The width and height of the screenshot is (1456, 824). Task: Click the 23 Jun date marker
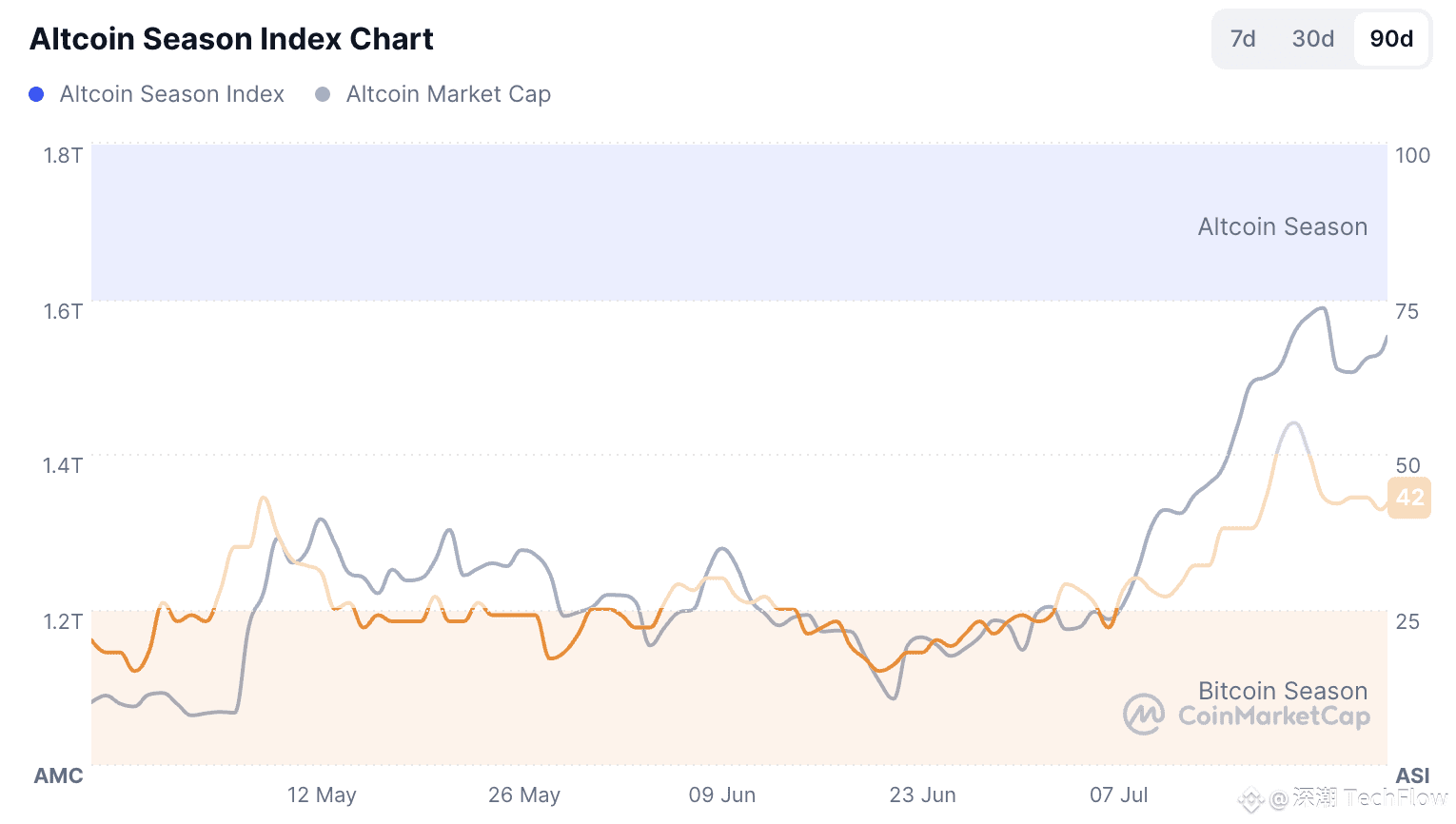point(923,795)
